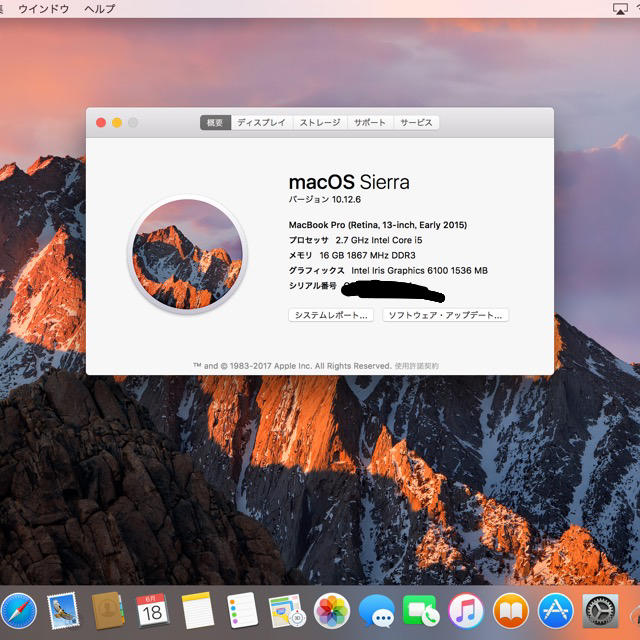Open the Reminders app
This screenshot has width=640, height=640.
point(242,611)
